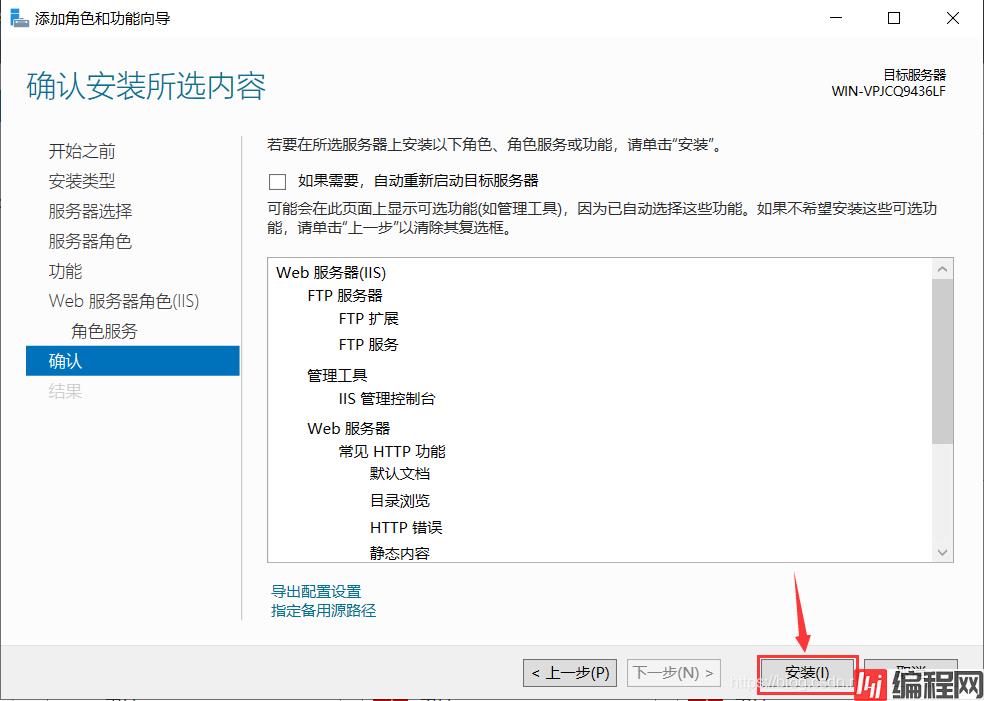
Task: Open the 指定备用源路径 link
Action: coord(323,610)
